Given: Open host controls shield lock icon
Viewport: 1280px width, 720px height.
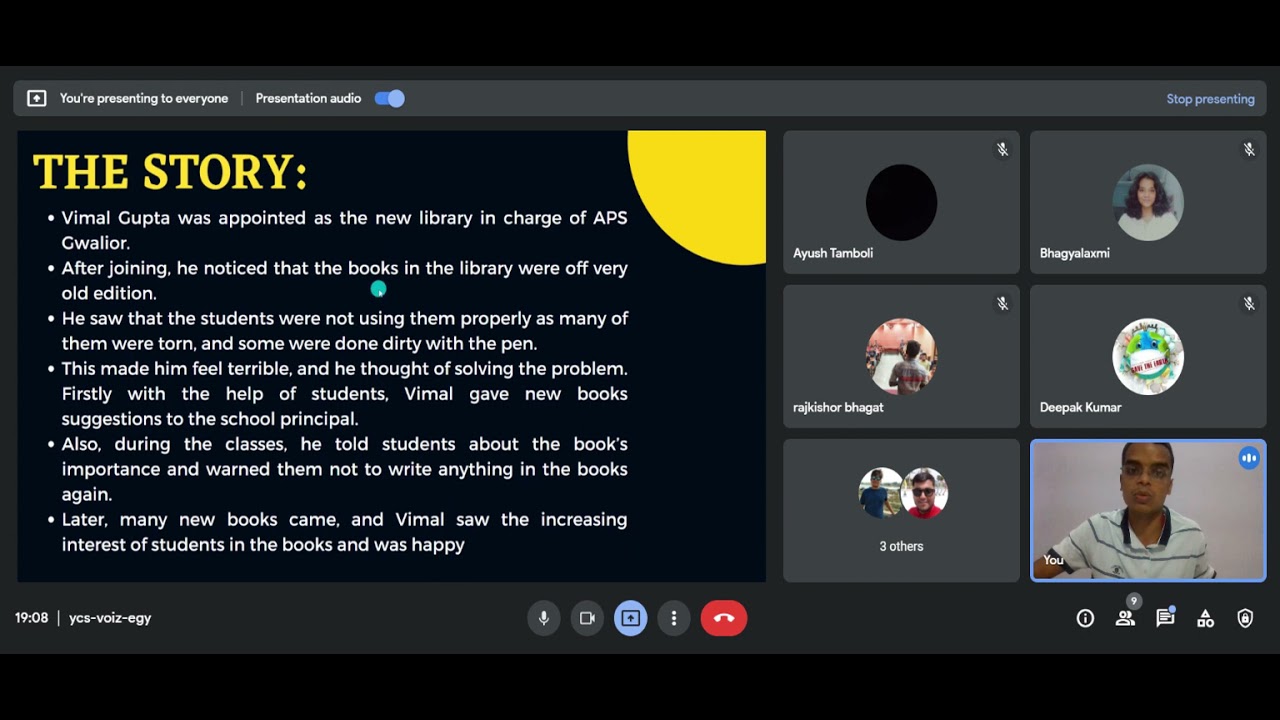Looking at the screenshot, I should [x=1245, y=619].
